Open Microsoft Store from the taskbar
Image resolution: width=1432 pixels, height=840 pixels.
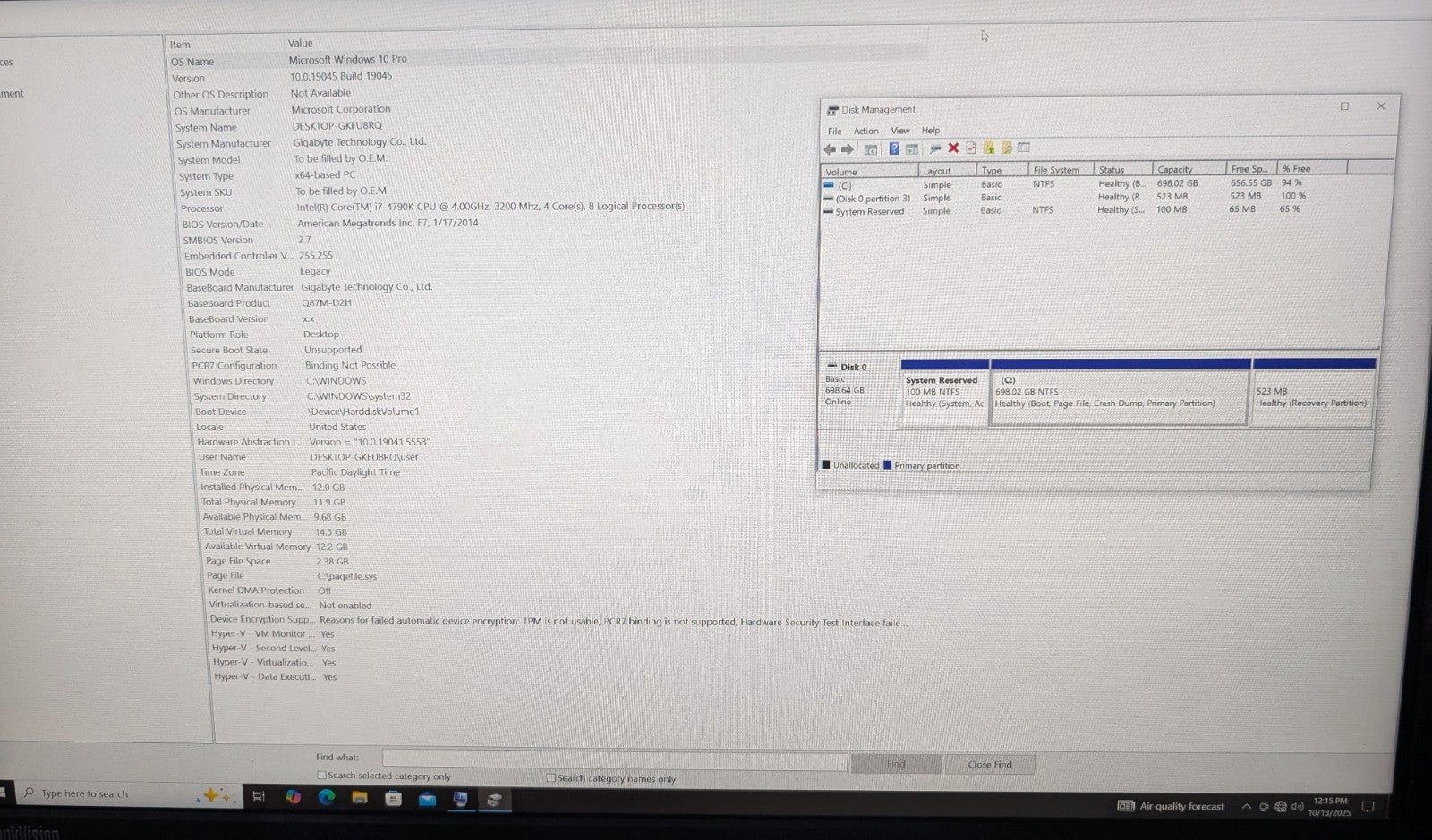click(394, 798)
